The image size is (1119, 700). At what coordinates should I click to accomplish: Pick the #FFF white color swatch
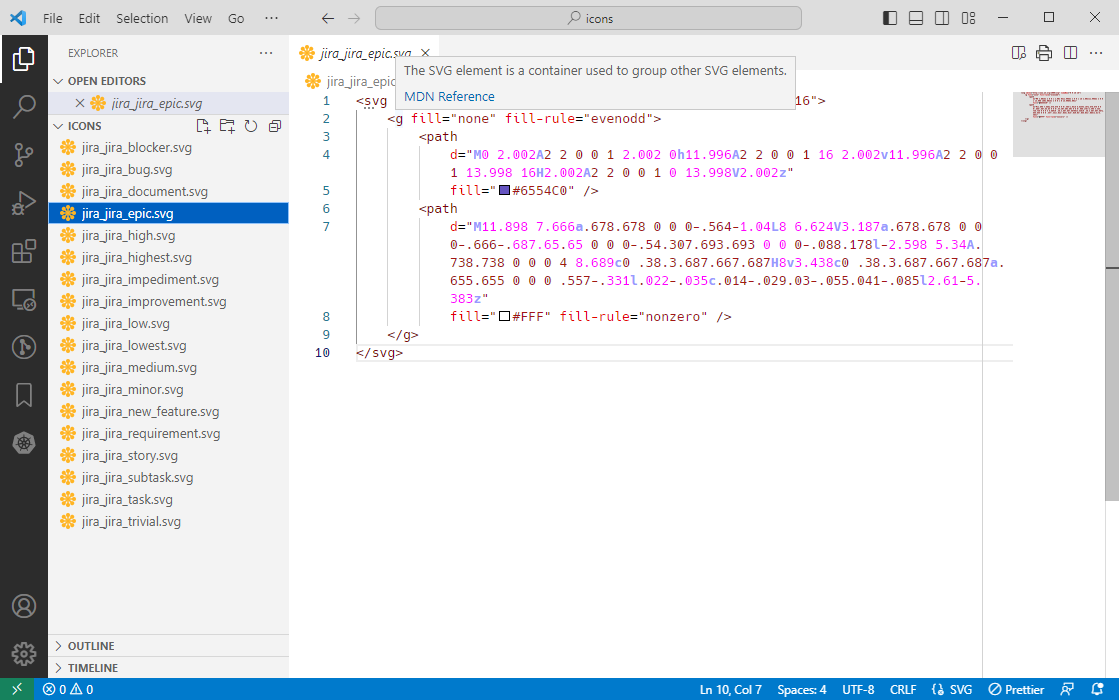[505, 316]
